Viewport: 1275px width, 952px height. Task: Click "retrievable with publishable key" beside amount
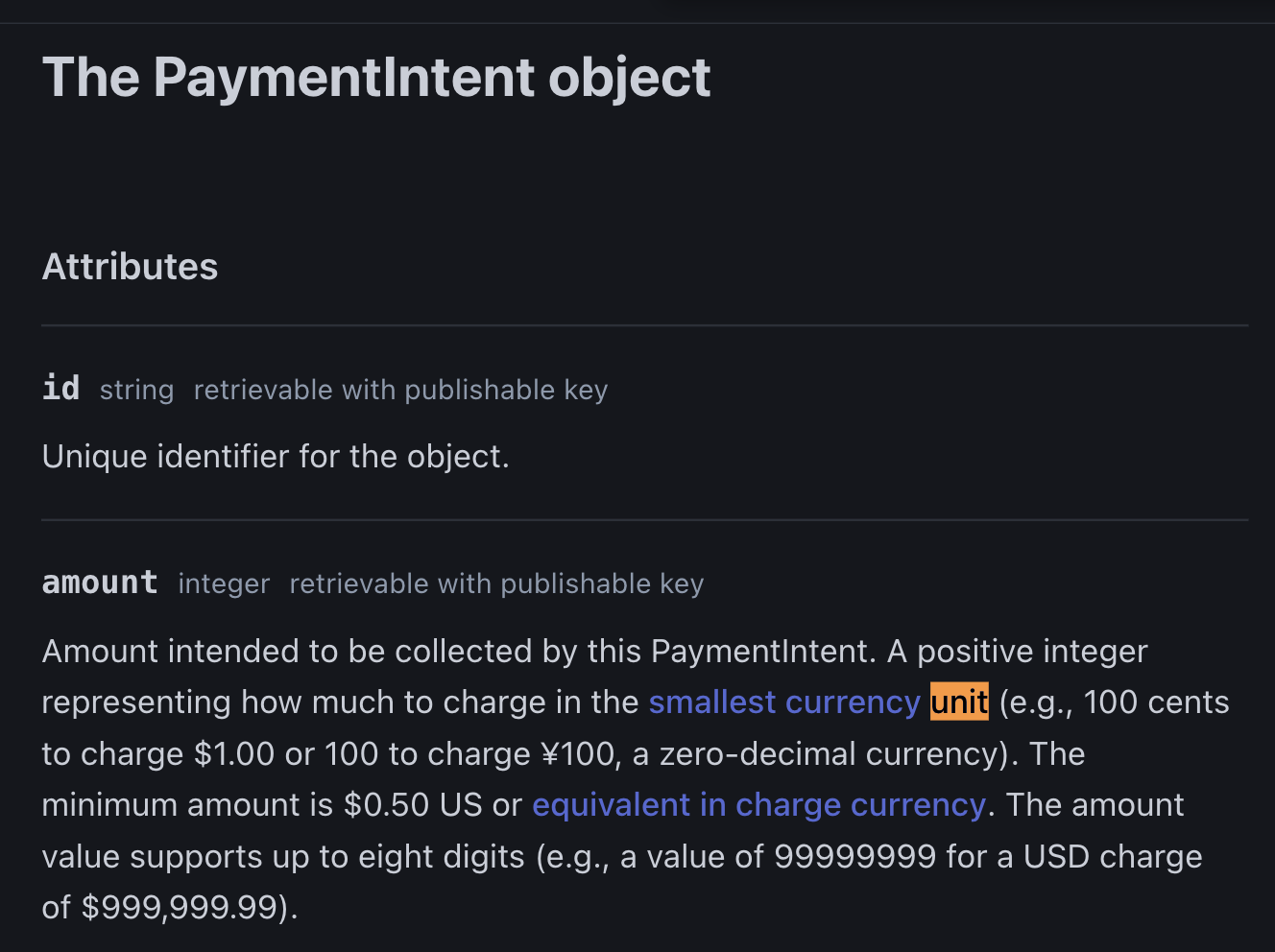[x=496, y=583]
